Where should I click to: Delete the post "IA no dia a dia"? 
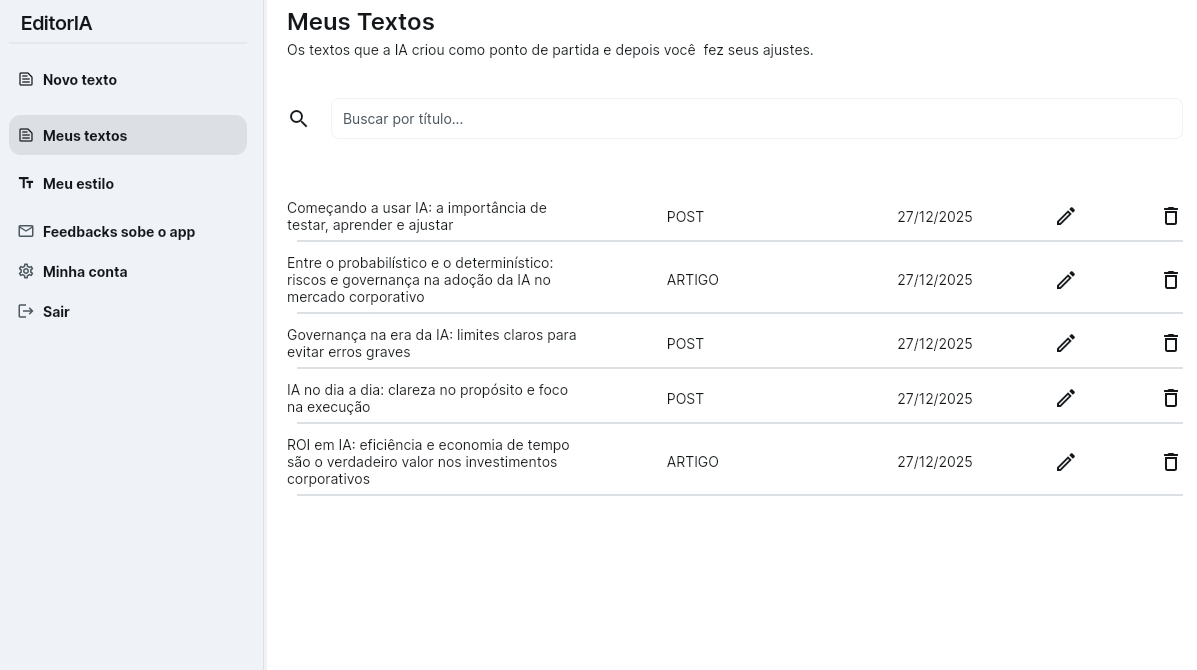point(1170,398)
